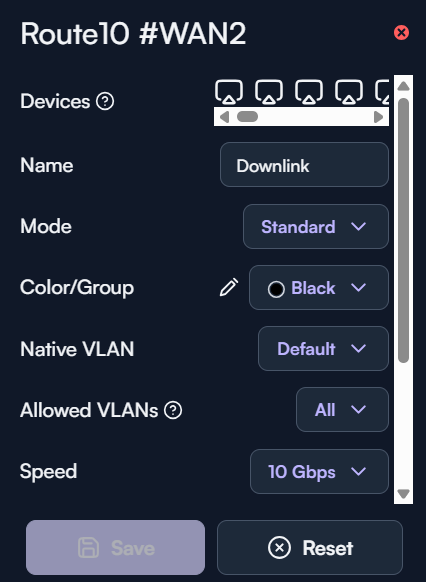
Task: Click the vertical scrollbar down arrow
Action: tap(403, 494)
